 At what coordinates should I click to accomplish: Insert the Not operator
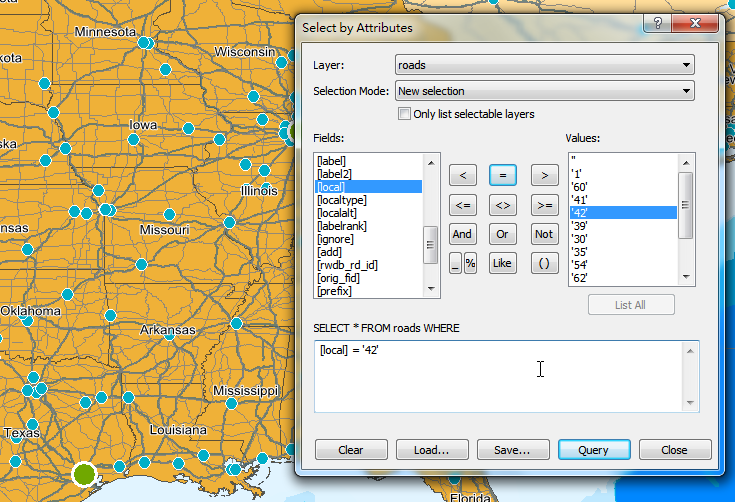pos(545,234)
